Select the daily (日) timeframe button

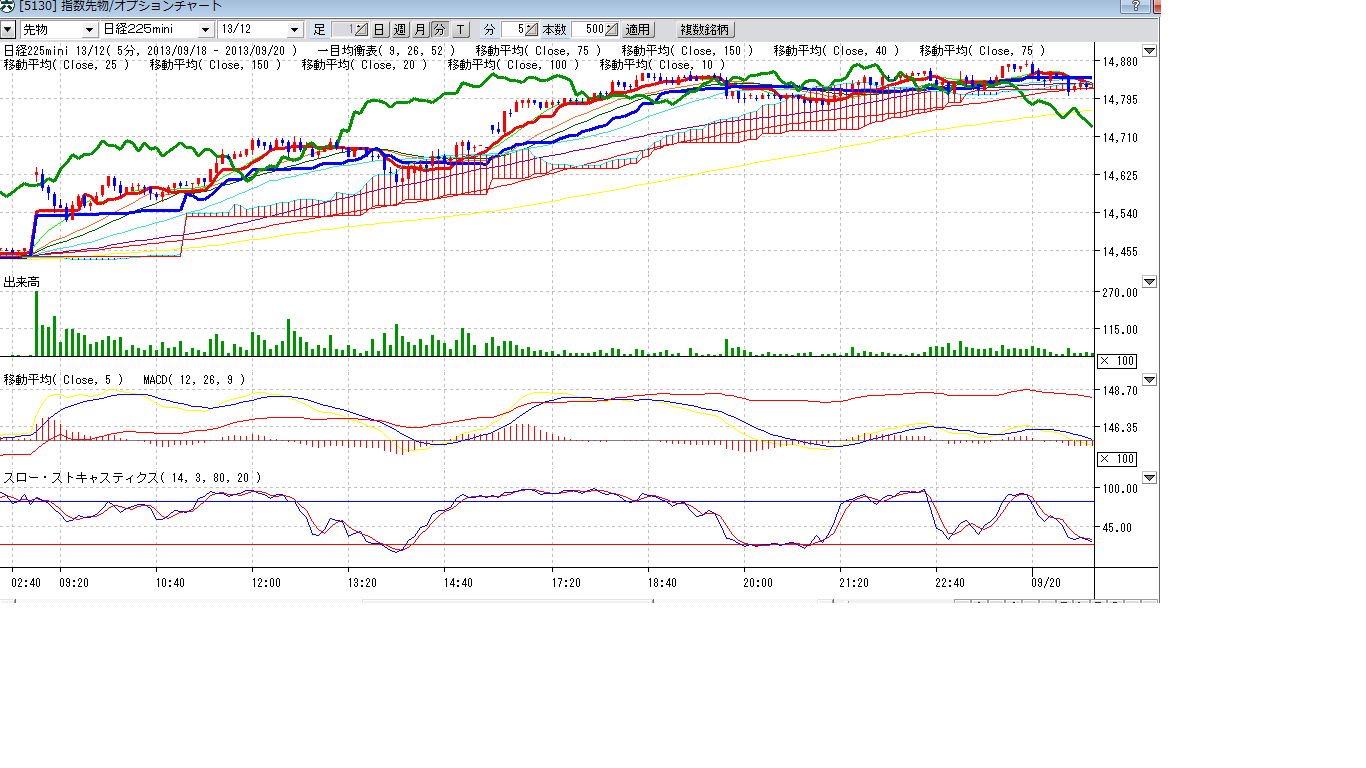pyautogui.click(x=380, y=30)
